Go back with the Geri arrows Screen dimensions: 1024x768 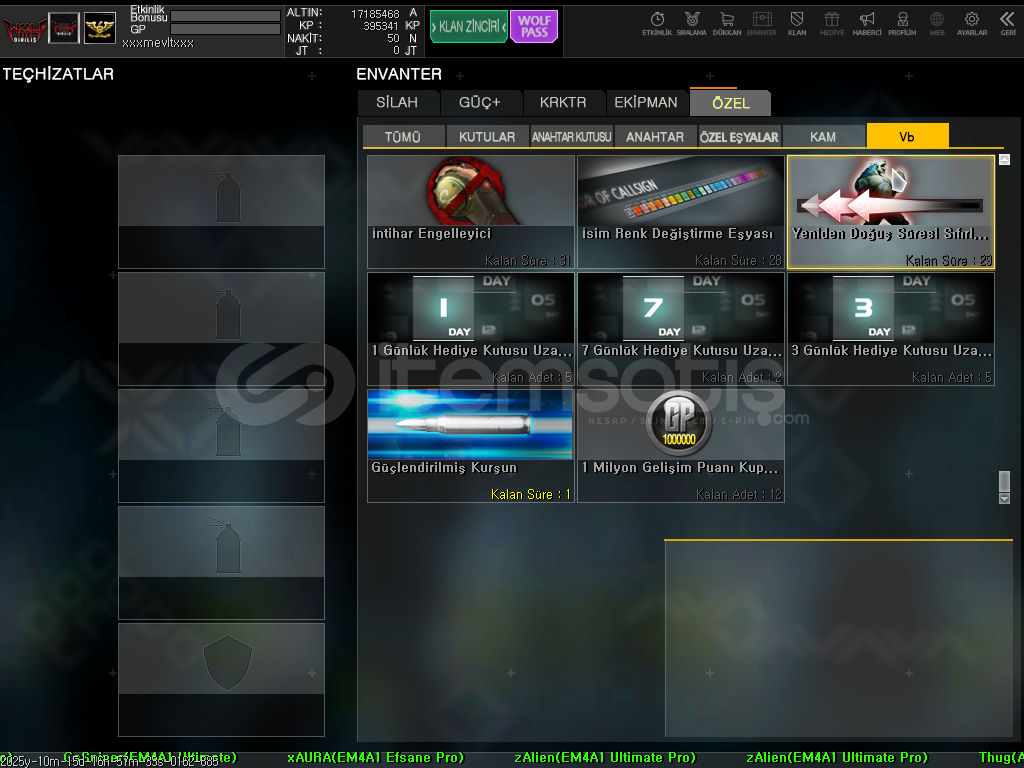click(1007, 22)
